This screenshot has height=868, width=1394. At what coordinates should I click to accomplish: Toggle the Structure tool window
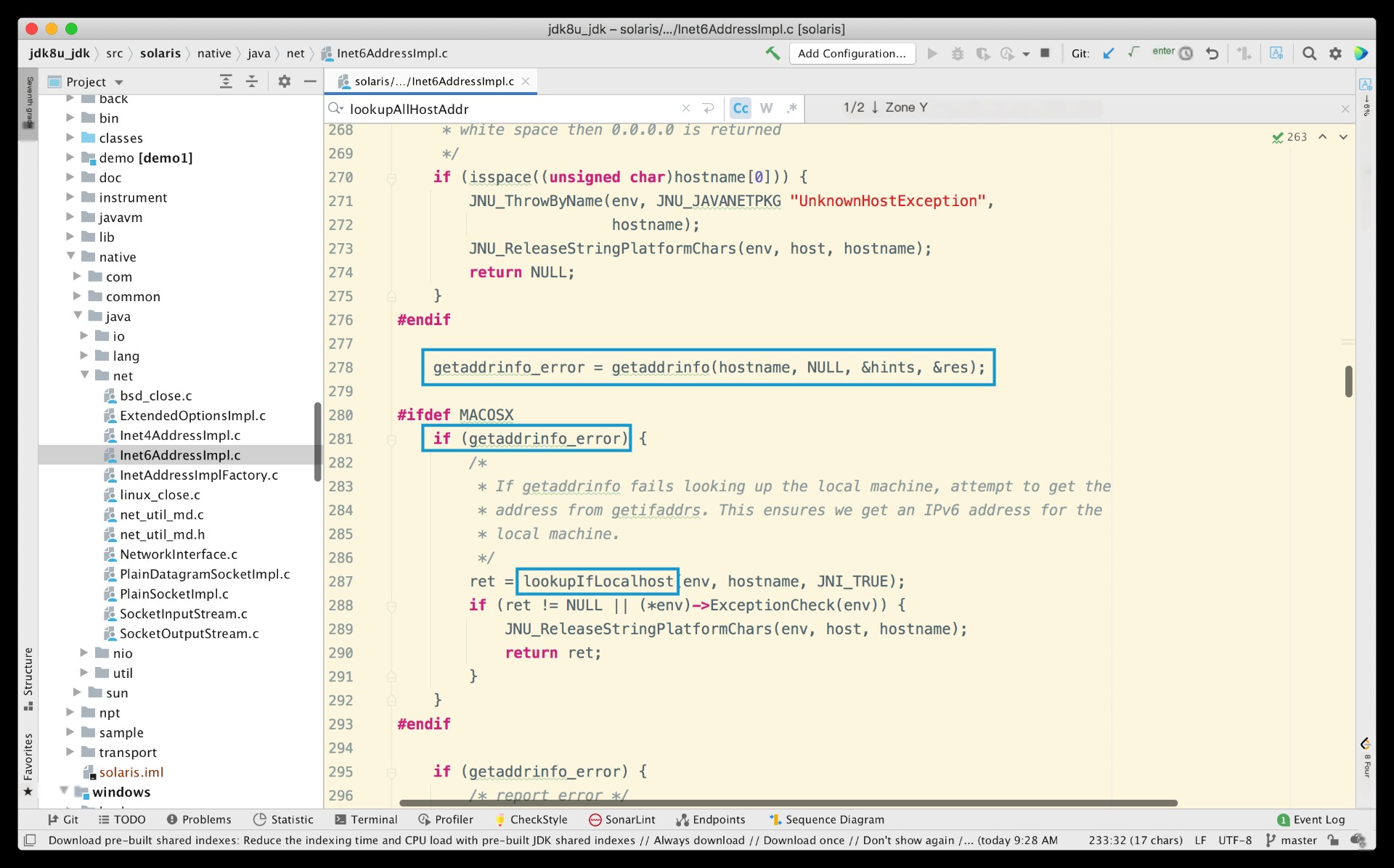(28, 678)
